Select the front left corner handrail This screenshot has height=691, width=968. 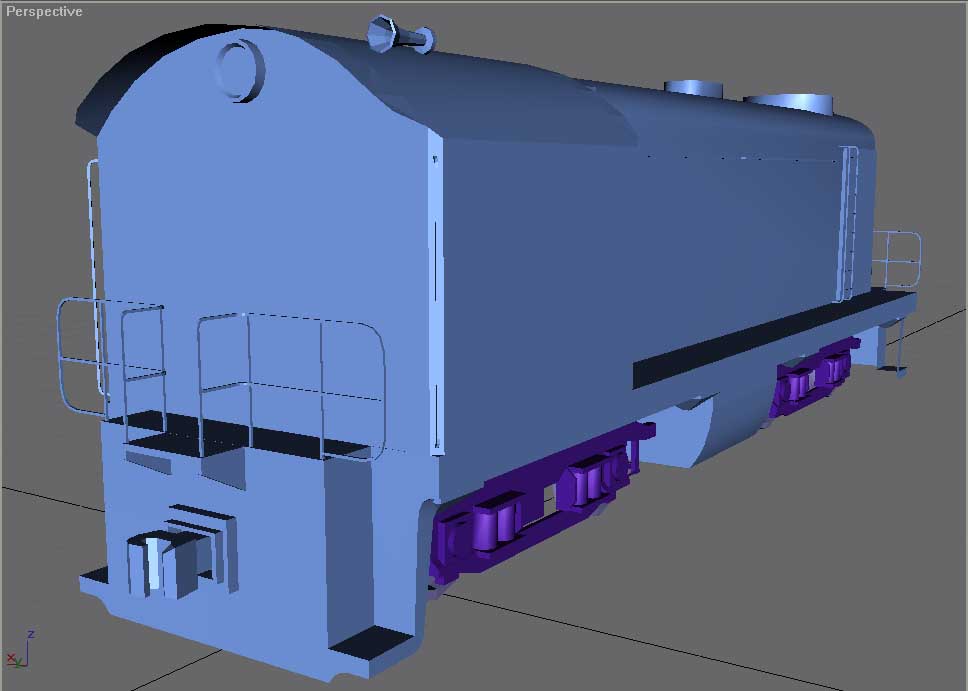pyautogui.click(x=110, y=350)
